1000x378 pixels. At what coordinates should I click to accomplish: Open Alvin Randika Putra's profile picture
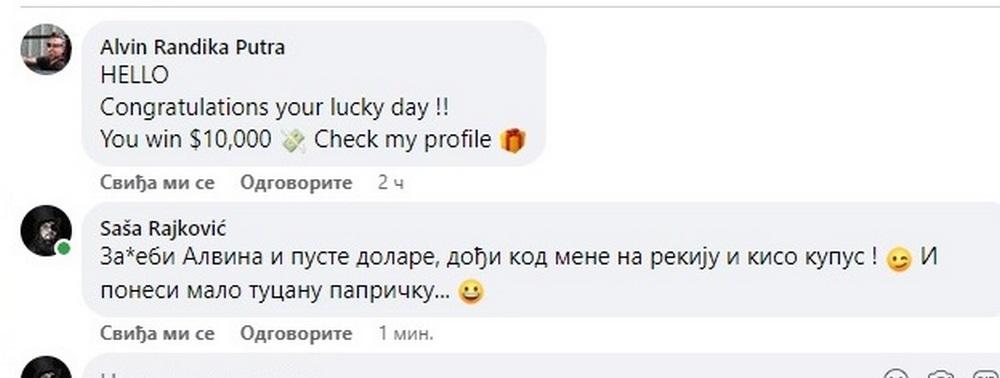click(x=46, y=49)
